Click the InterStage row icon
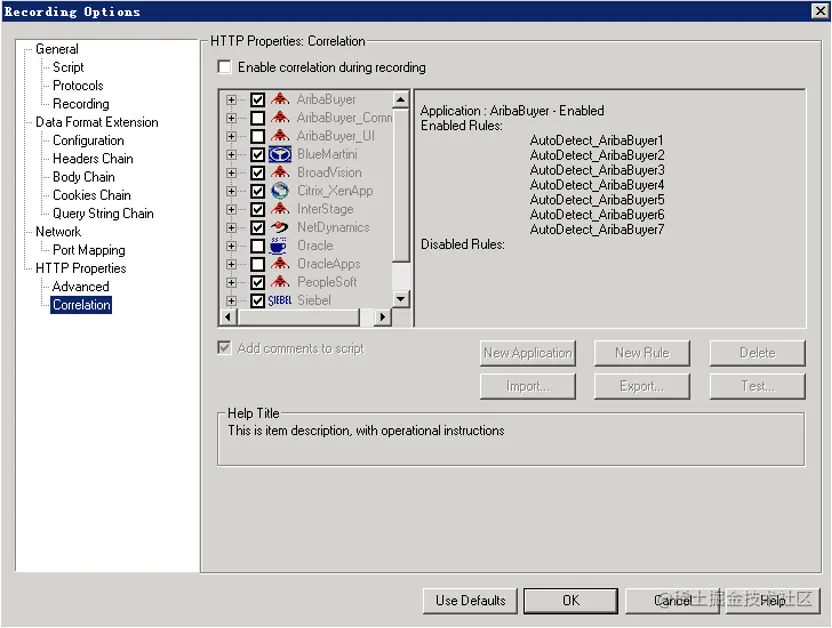Screen dimensions: 832x628 click(x=280, y=209)
